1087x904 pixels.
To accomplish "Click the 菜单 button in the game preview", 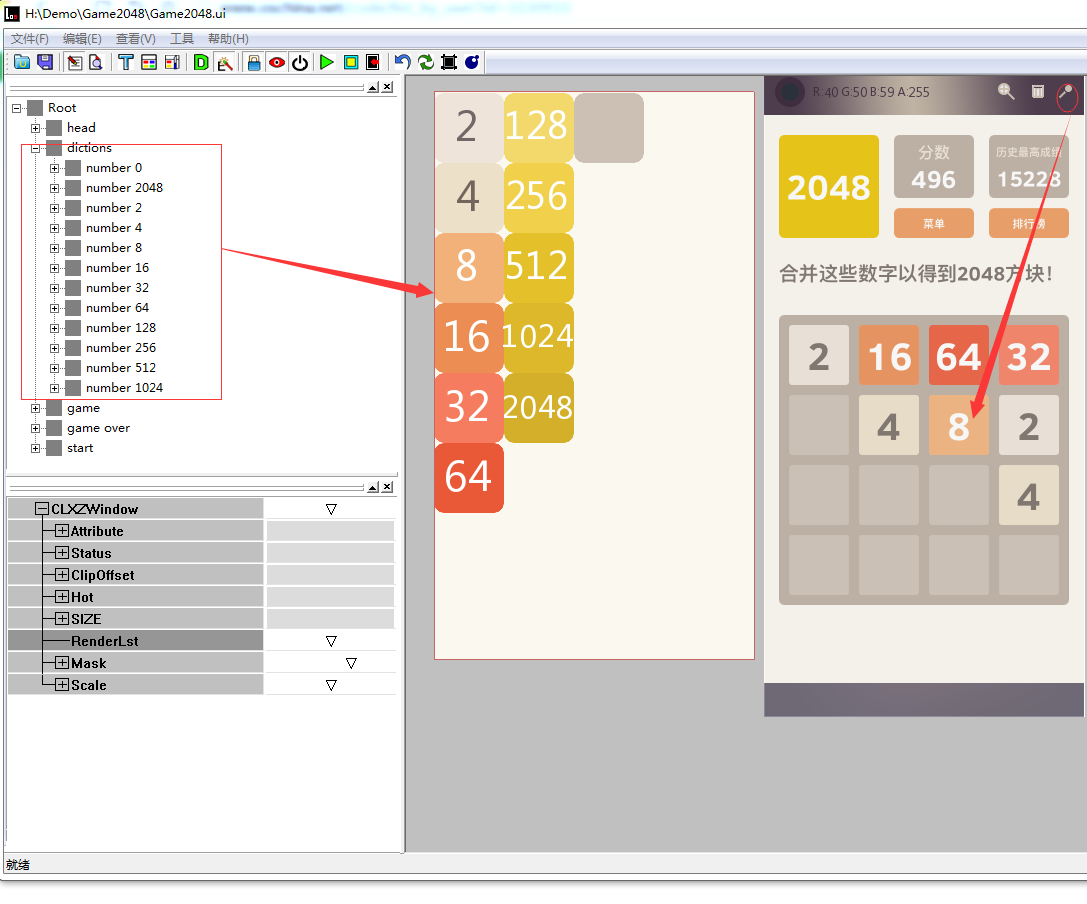I will (x=934, y=223).
